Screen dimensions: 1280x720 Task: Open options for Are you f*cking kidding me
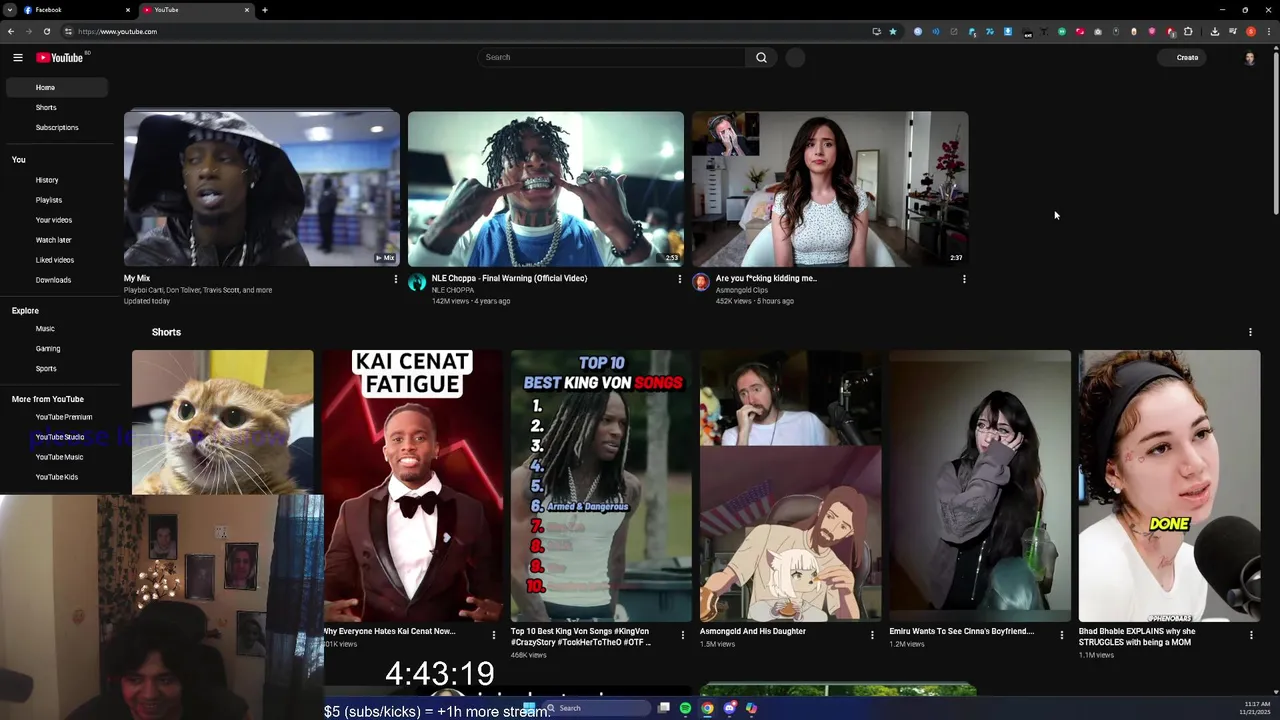click(x=963, y=279)
